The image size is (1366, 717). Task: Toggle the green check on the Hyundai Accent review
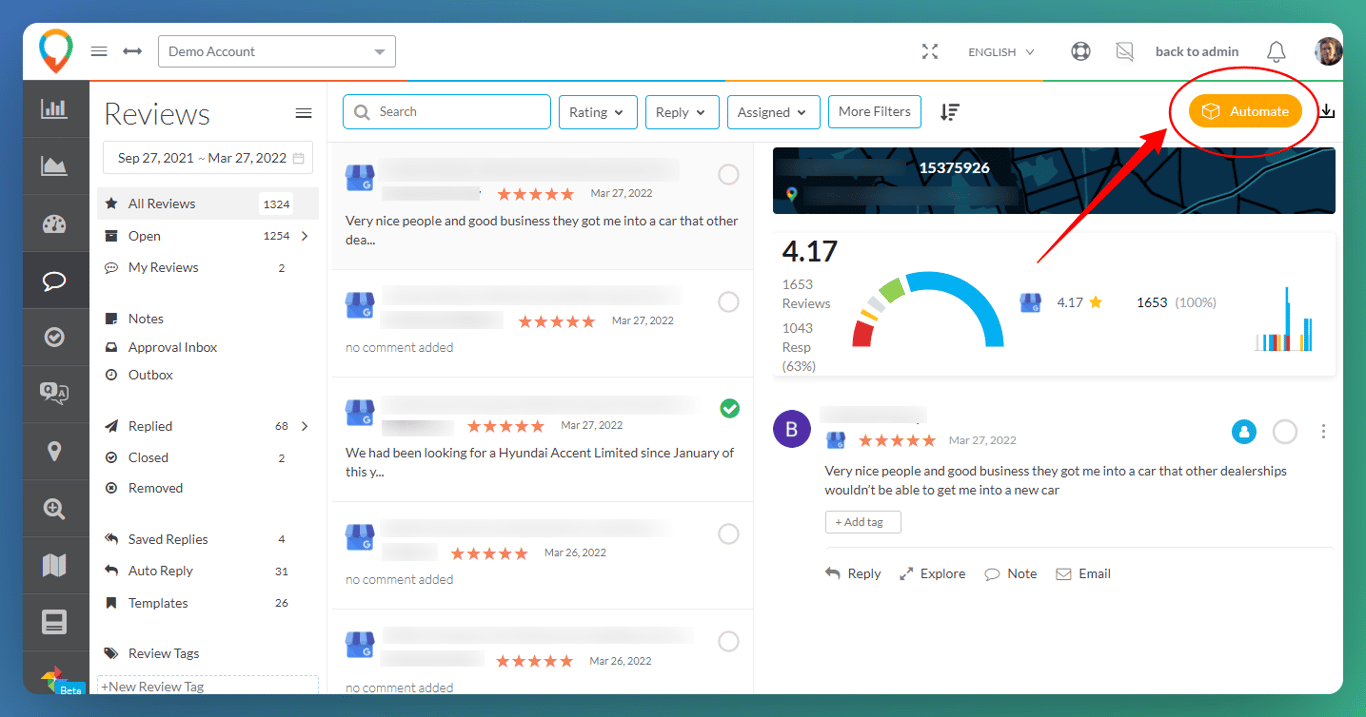pos(730,408)
